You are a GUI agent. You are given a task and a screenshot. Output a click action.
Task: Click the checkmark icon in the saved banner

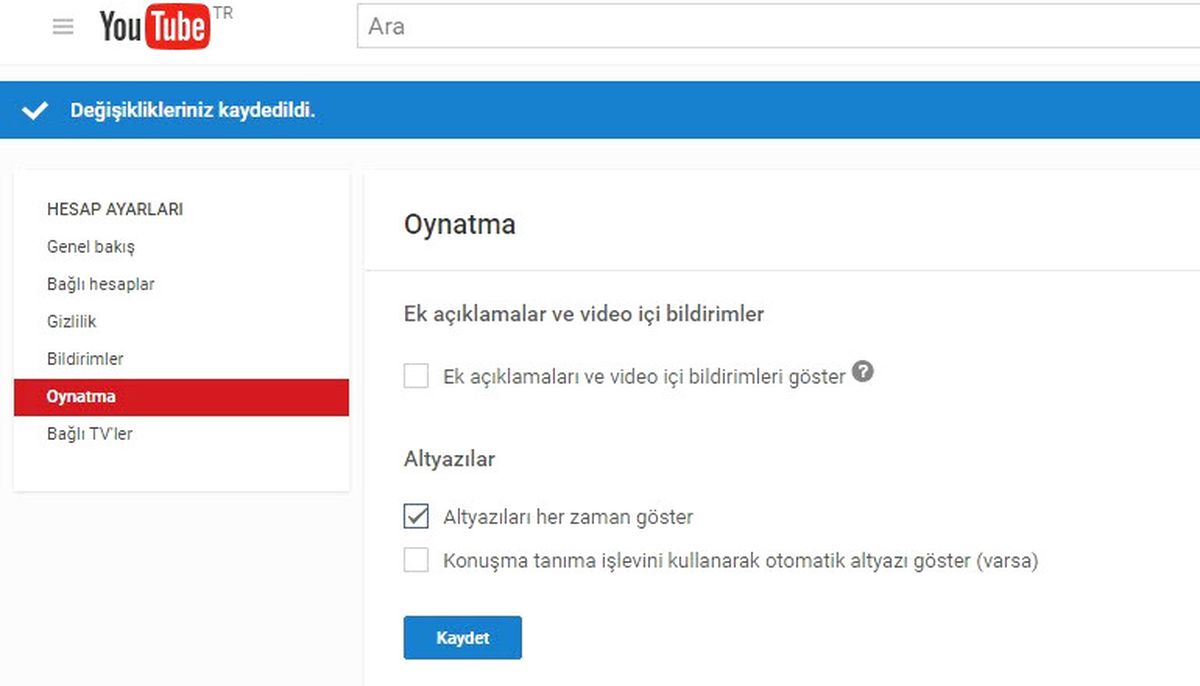(x=34, y=110)
